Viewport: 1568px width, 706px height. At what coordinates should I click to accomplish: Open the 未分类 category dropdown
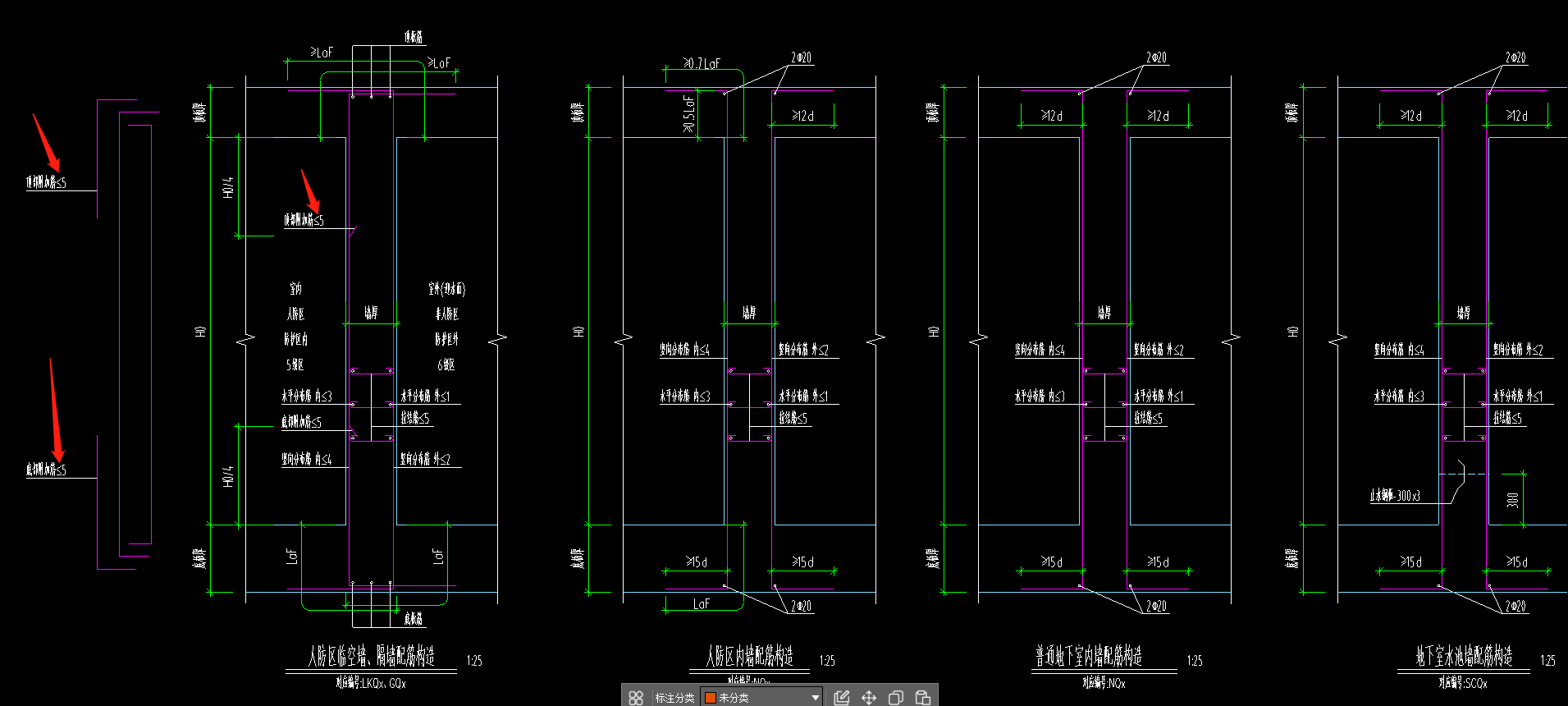(761, 698)
